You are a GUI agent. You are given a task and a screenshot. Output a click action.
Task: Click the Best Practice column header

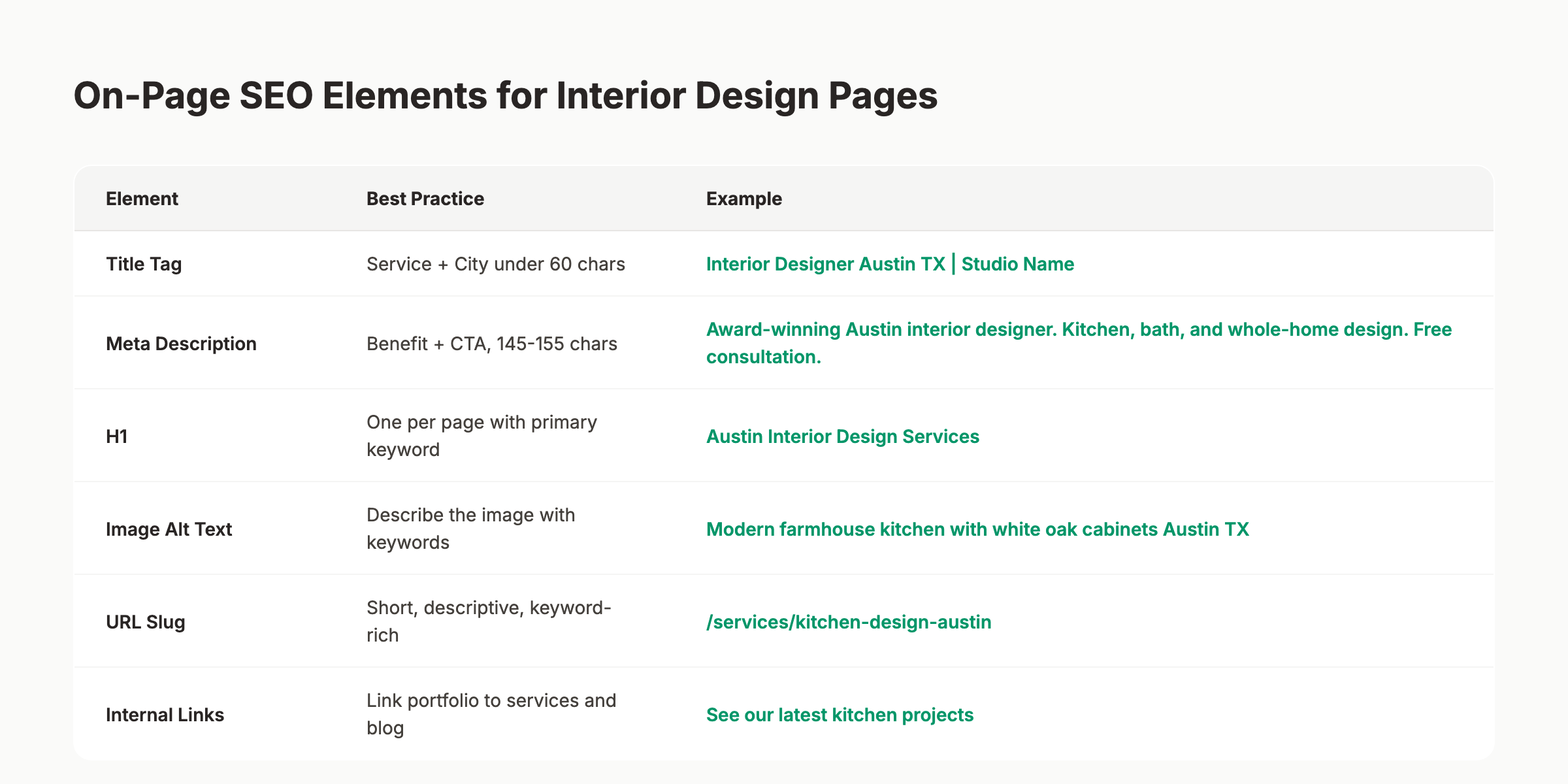(424, 198)
